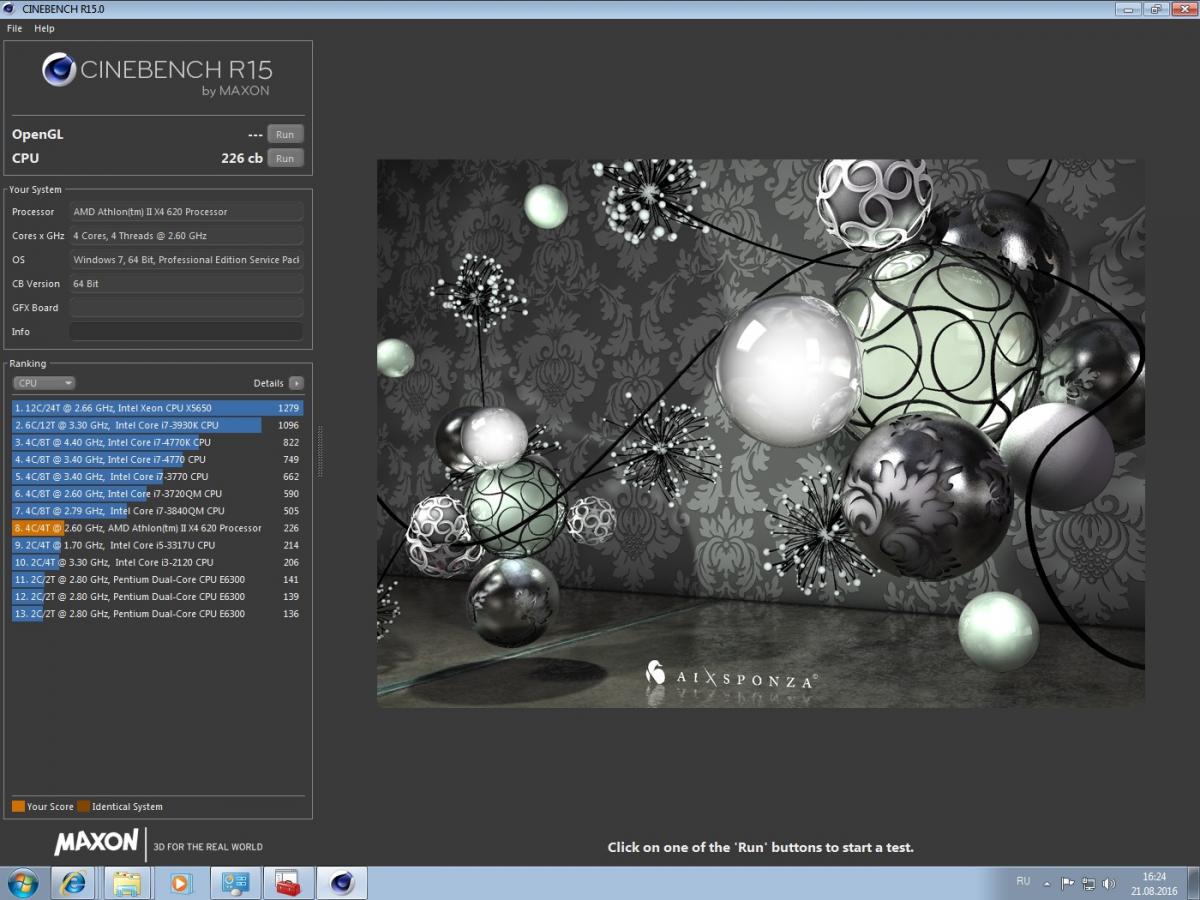Select ranking row 4, Core i7-4770 CPU
The image size is (1200, 900).
tap(158, 459)
